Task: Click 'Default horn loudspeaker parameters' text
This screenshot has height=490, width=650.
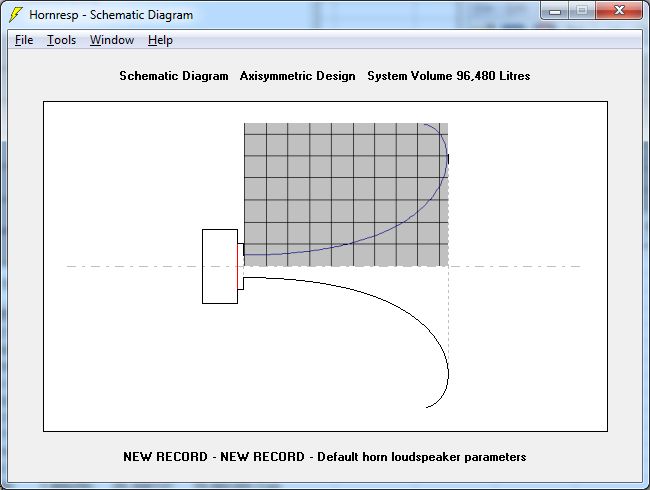Action: [x=422, y=457]
